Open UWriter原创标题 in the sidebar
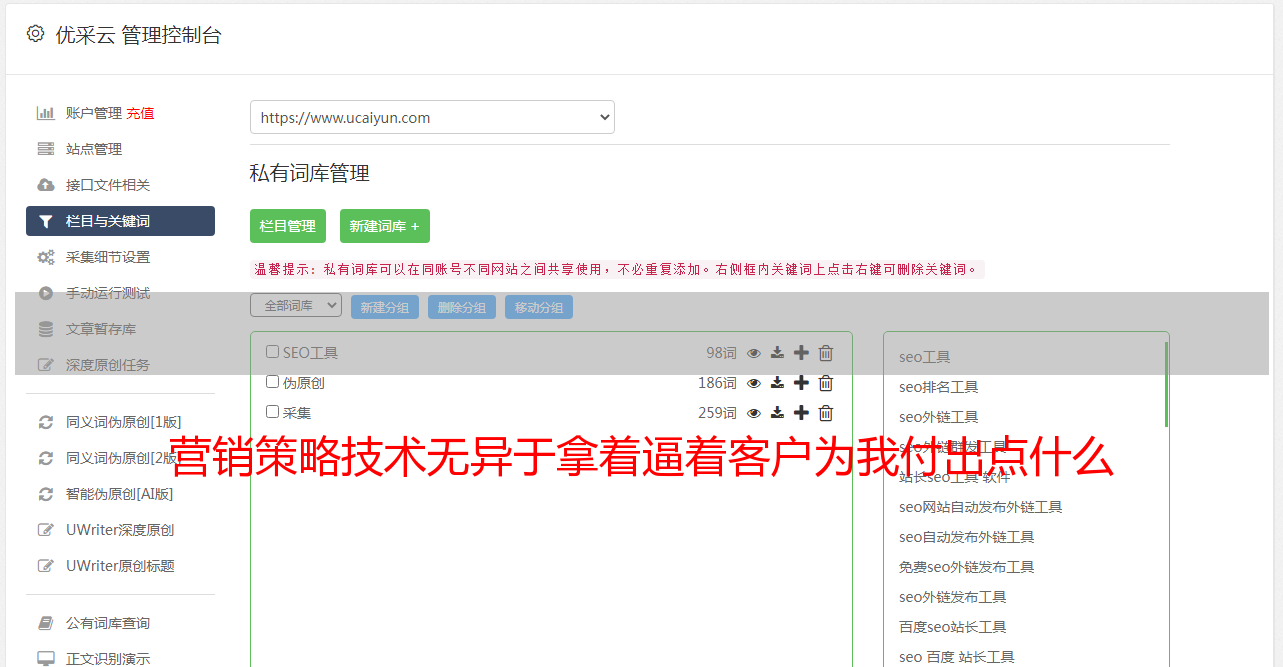Image resolution: width=1283 pixels, height=667 pixels. coord(120,566)
